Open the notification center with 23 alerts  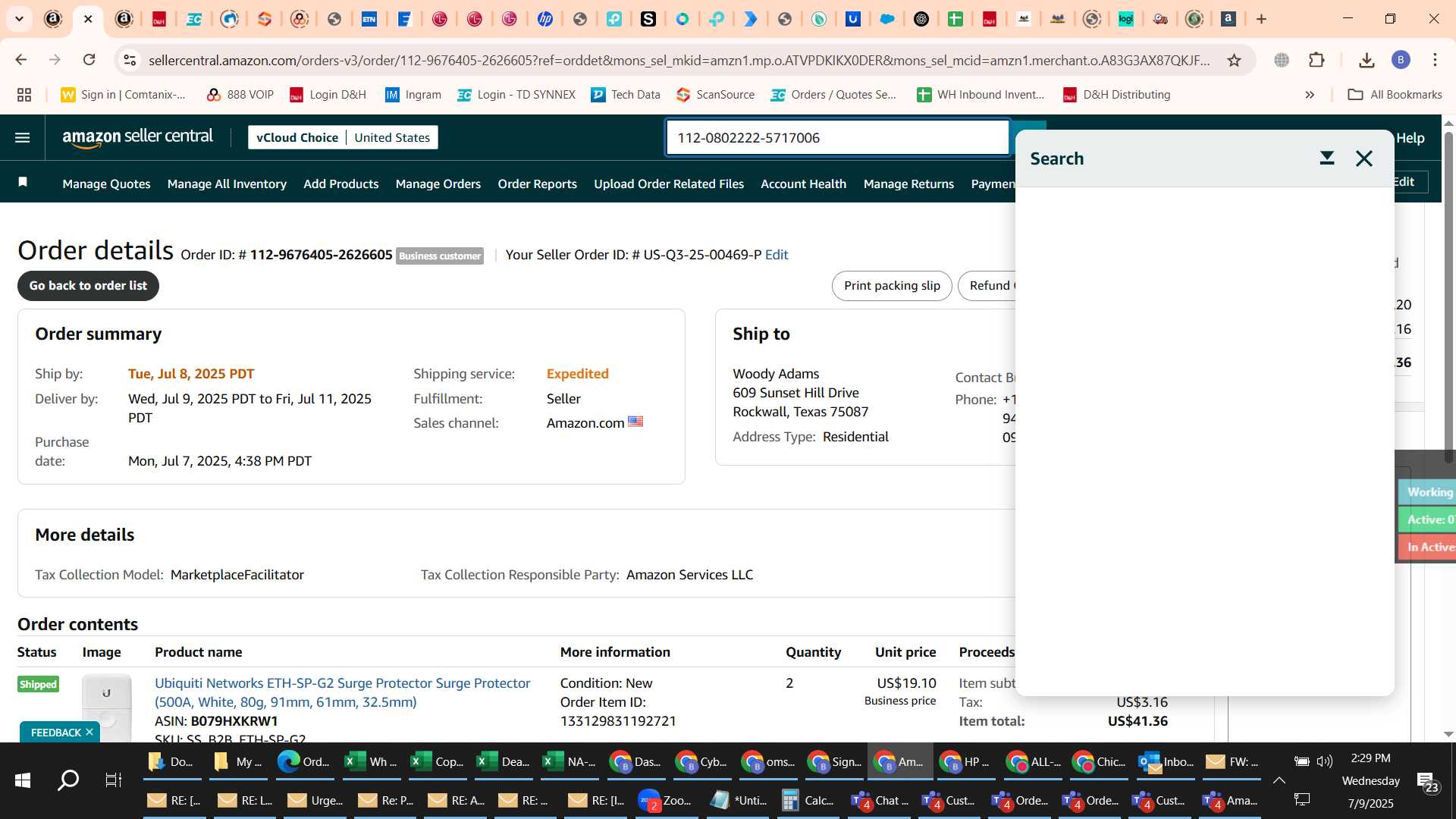pyautogui.click(x=1428, y=782)
